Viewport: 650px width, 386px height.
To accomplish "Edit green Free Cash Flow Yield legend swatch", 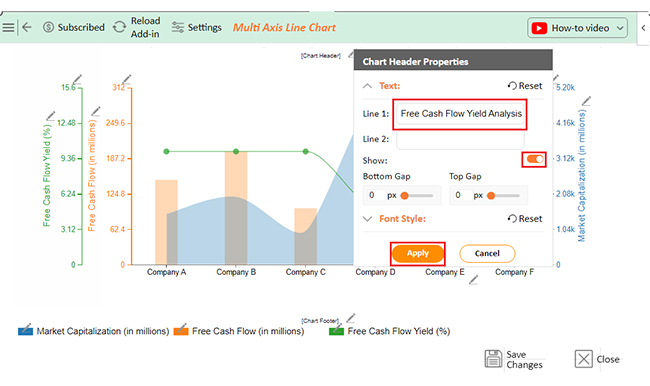I will [336, 330].
